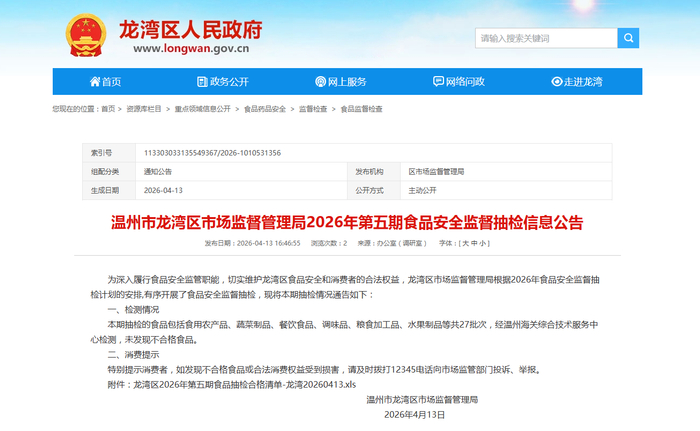Image resolution: width=700 pixels, height=431 pixels.
Task: Click 首页 in the breadcrumb path
Action: click(108, 109)
